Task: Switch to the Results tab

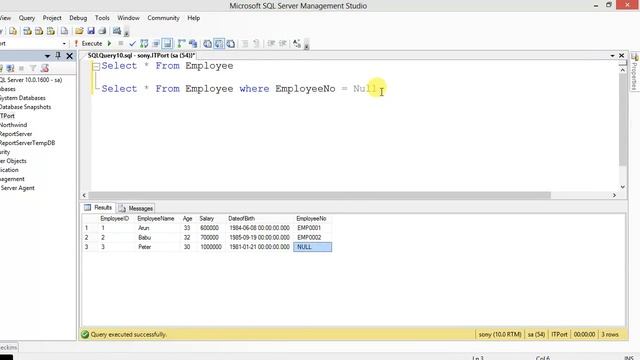Action: 98,208
